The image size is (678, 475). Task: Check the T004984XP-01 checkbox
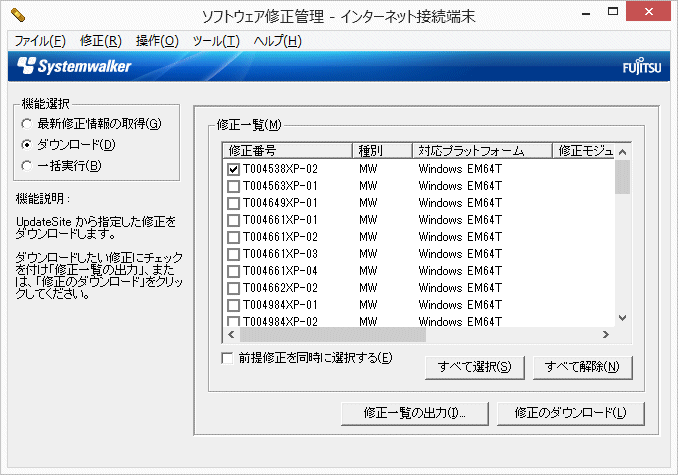coord(233,305)
